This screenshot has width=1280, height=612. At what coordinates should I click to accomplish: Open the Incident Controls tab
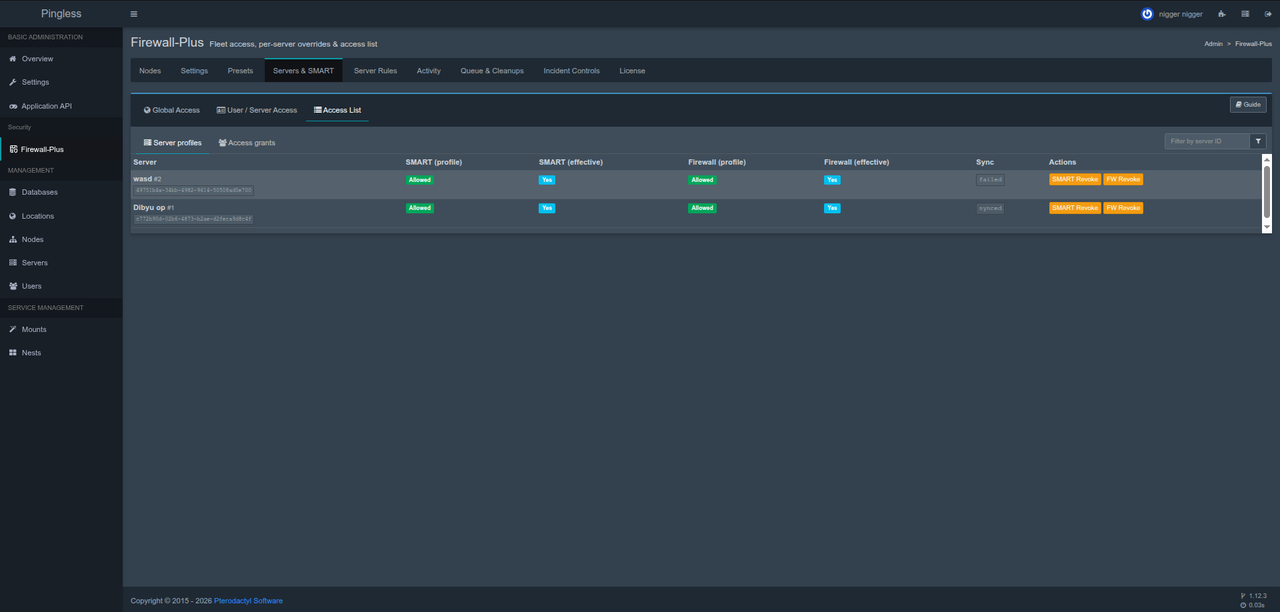click(x=571, y=71)
